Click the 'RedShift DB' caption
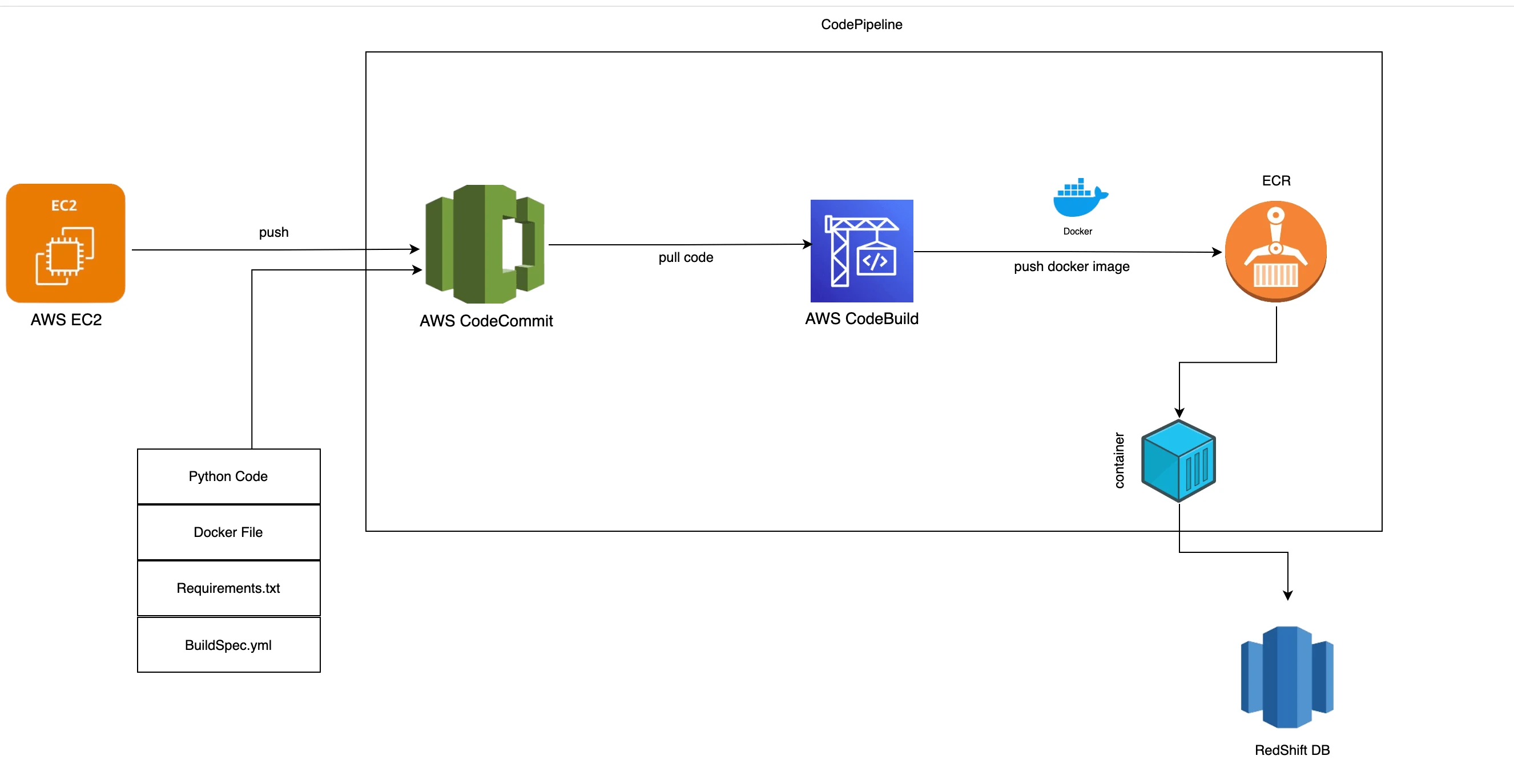1514x784 pixels. tap(1292, 750)
